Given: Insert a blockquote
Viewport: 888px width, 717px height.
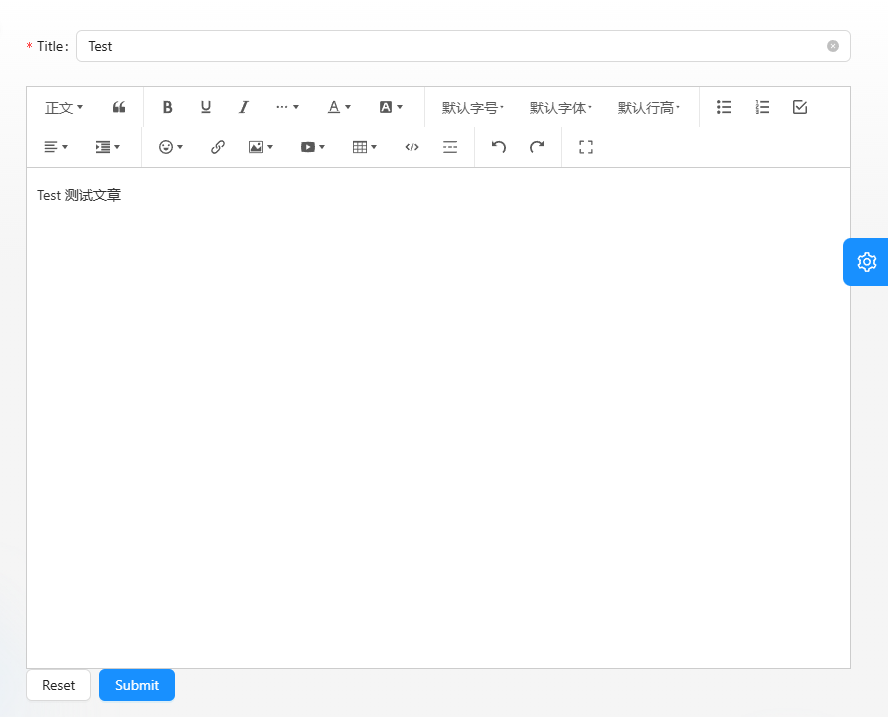Looking at the screenshot, I should [119, 107].
